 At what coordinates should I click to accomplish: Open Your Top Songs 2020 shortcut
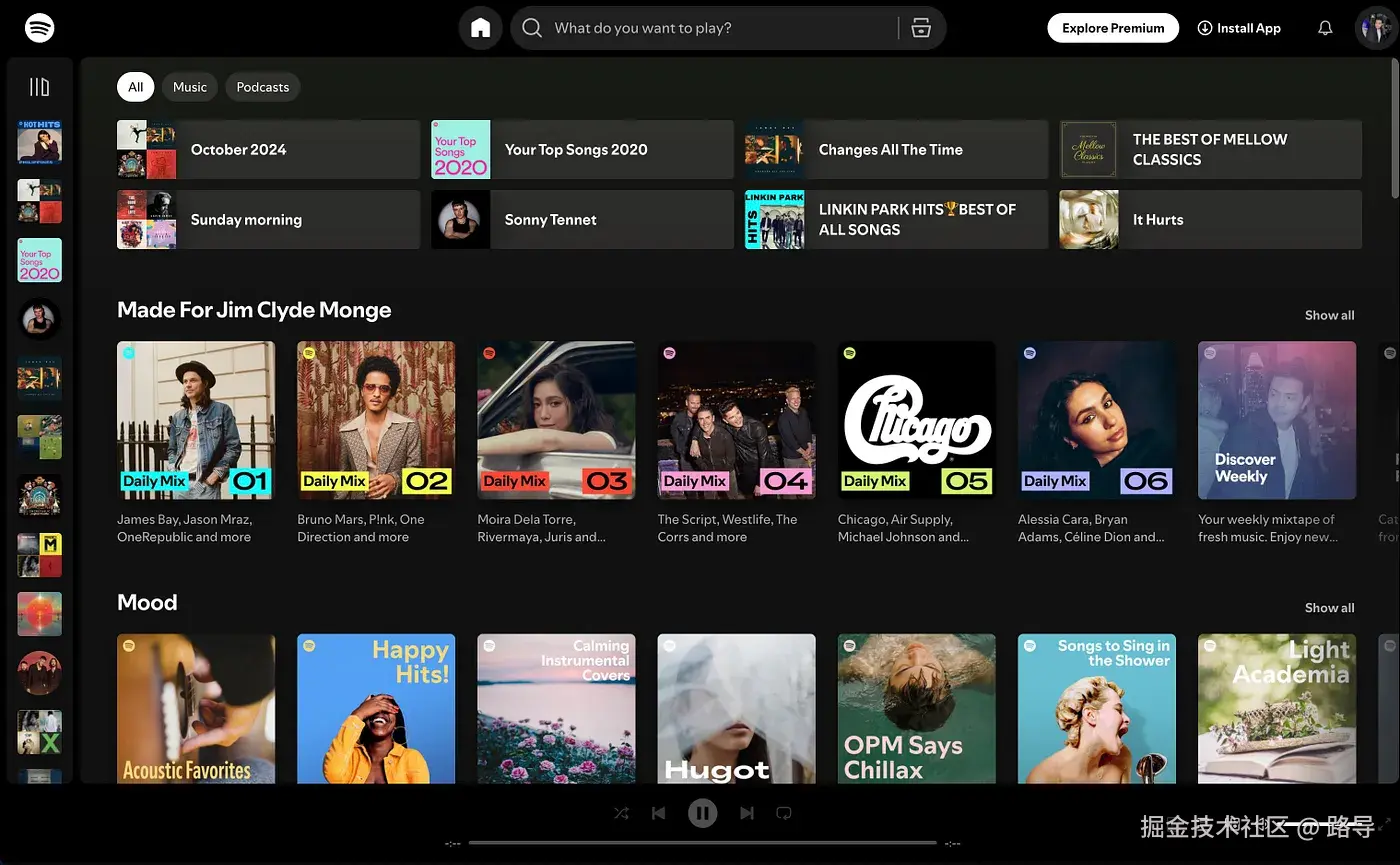click(582, 150)
